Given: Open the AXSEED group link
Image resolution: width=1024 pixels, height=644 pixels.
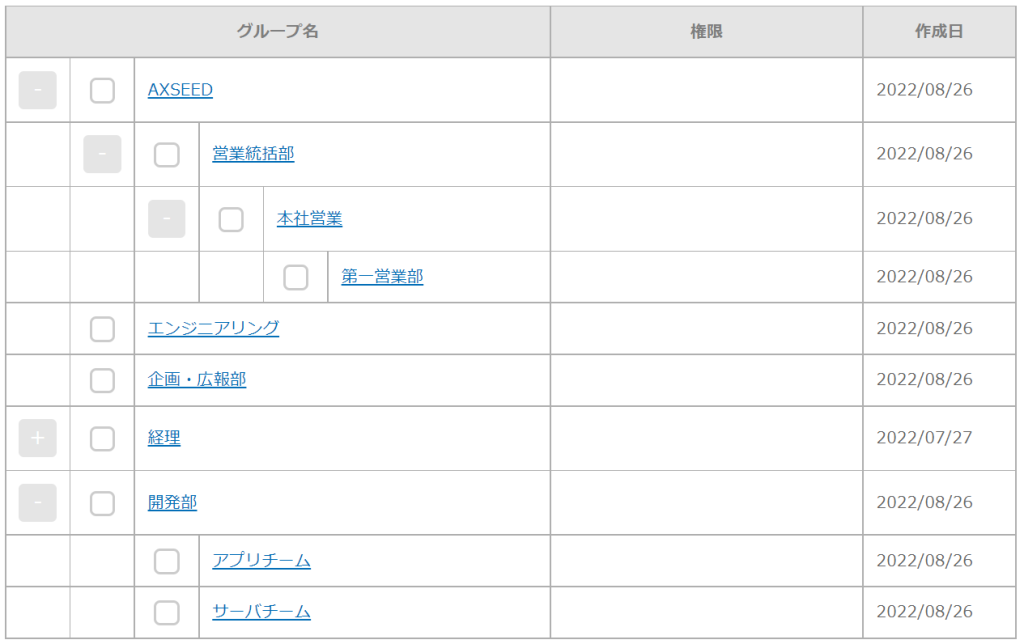Looking at the screenshot, I should [180, 90].
